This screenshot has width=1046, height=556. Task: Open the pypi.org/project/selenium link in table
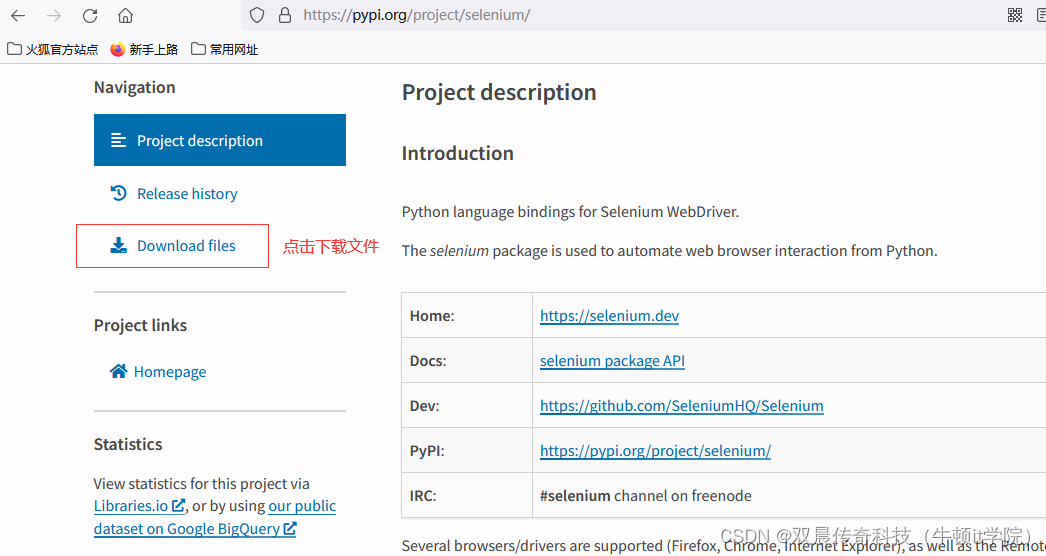coord(655,451)
